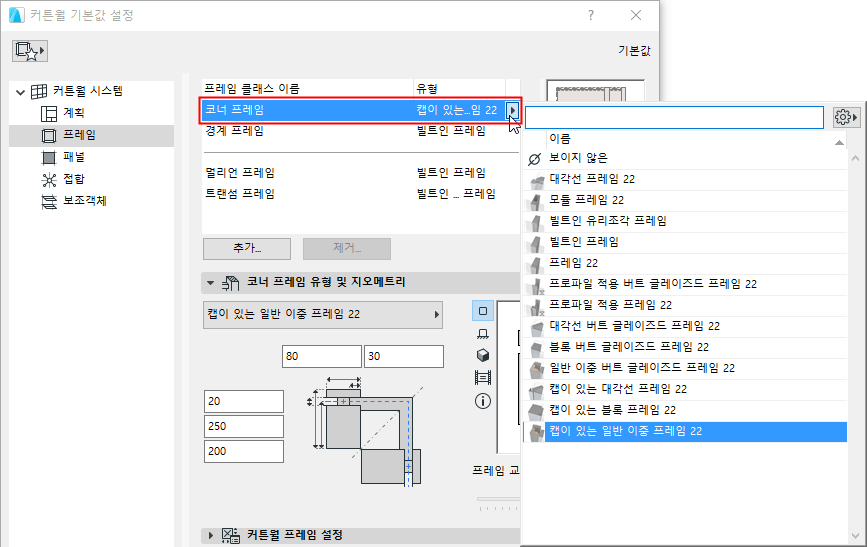Click the search field in the popup
867x547 pixels.
[674, 118]
